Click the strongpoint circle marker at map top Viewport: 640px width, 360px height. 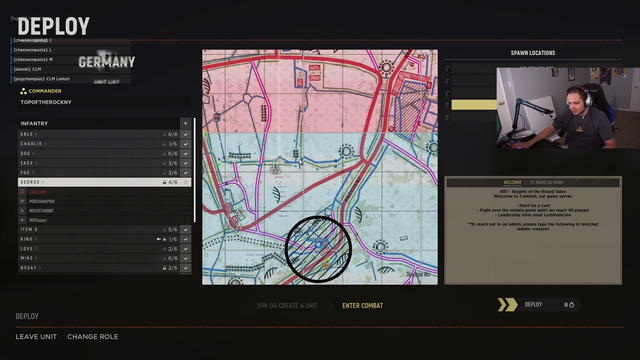click(x=386, y=67)
